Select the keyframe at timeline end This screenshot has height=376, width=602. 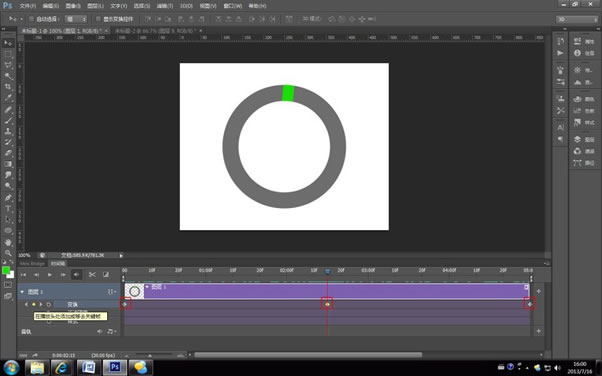(x=530, y=304)
